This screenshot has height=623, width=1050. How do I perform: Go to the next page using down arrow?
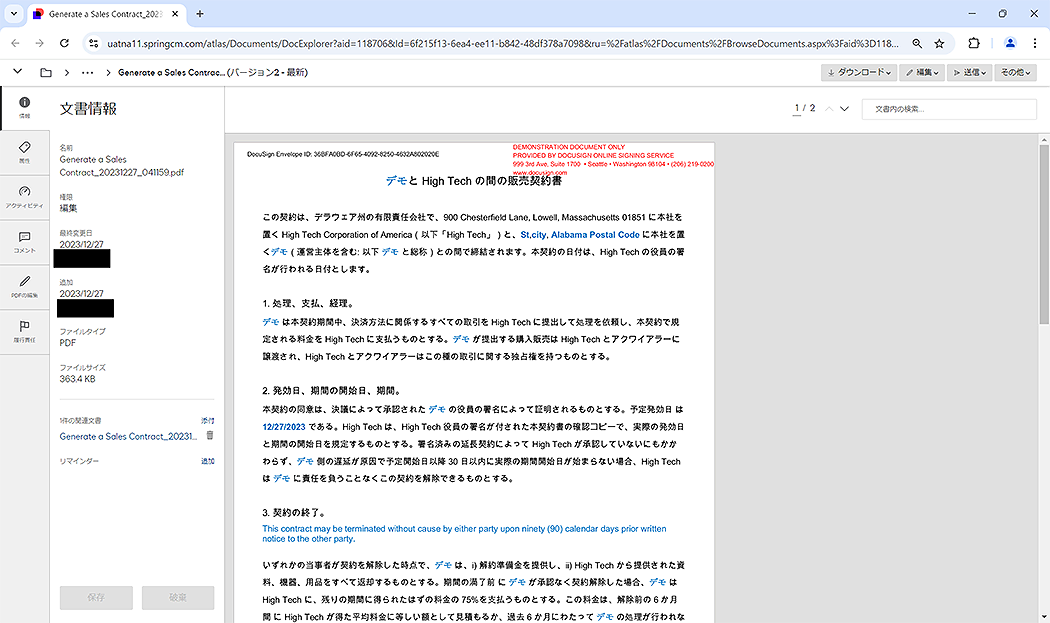click(x=844, y=109)
